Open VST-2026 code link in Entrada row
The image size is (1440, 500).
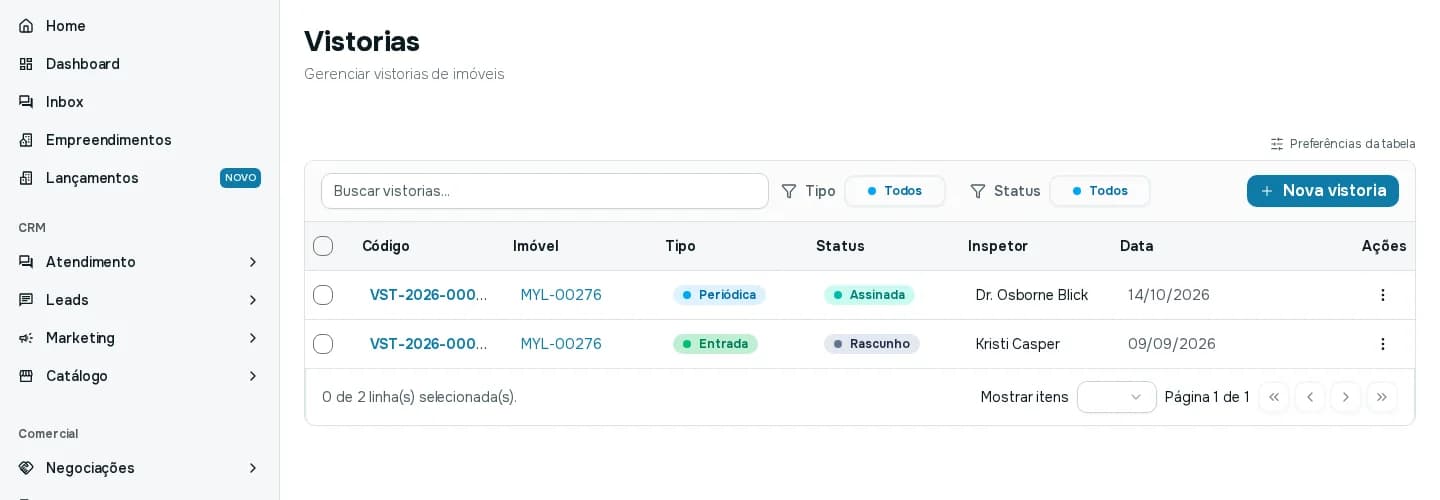coord(428,344)
